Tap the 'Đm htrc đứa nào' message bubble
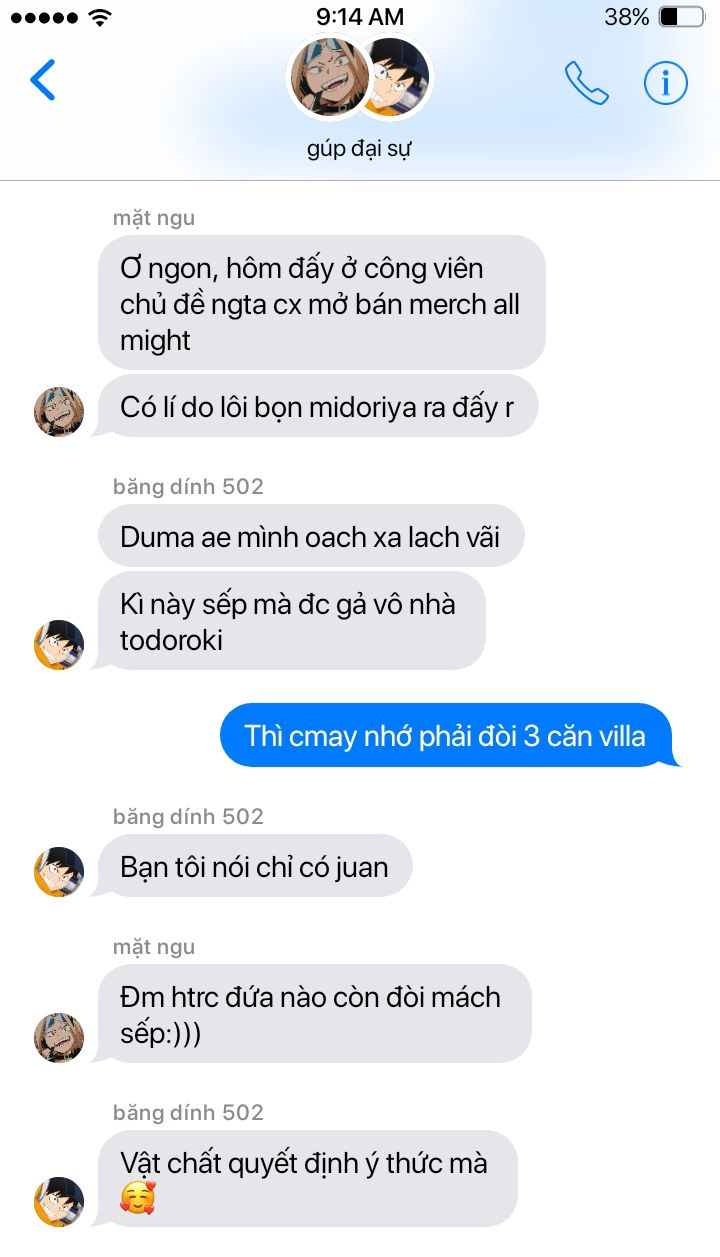This screenshot has width=720, height=1257. pyautogui.click(x=315, y=1014)
